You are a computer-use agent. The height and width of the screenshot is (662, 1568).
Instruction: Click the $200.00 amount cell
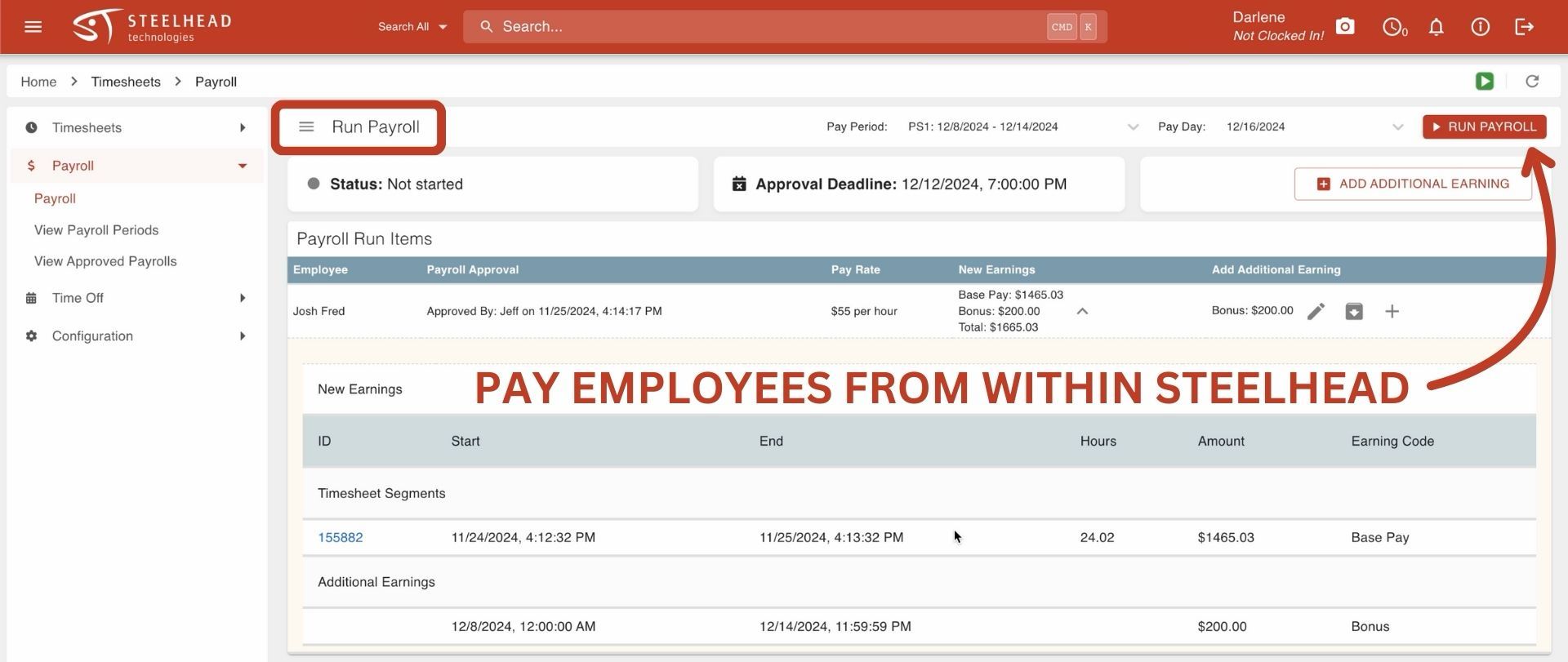click(1222, 627)
